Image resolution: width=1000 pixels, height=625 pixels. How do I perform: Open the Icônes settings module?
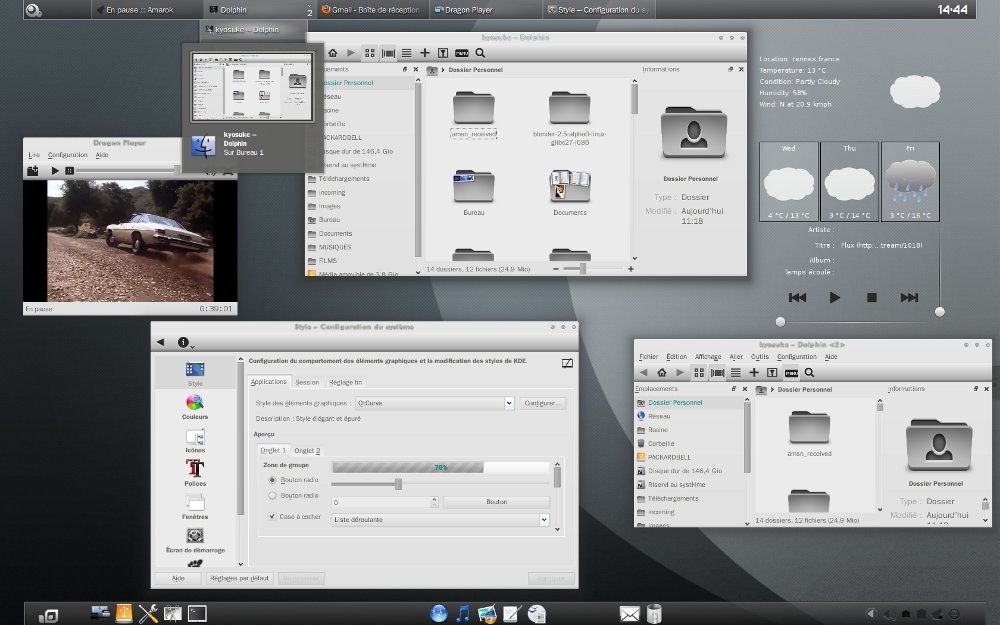195,440
